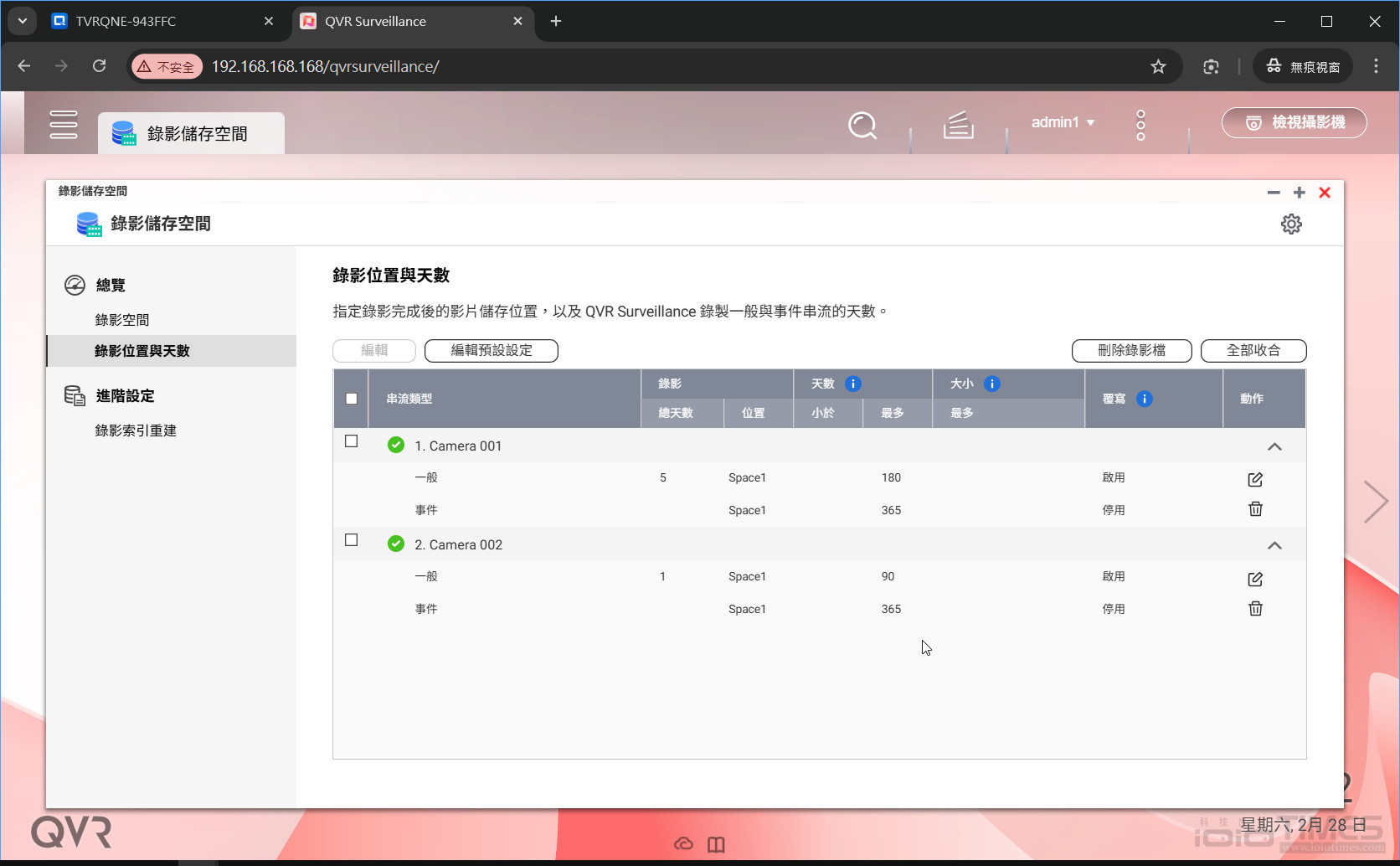Delete Camera 001 event recording entry
The height and width of the screenshot is (866, 1400).
click(1255, 508)
